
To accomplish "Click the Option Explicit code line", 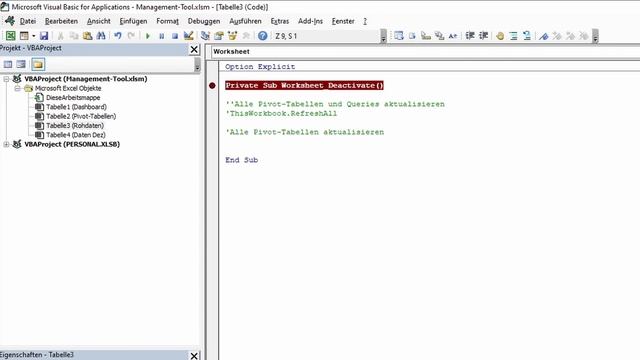I will 260,67.
